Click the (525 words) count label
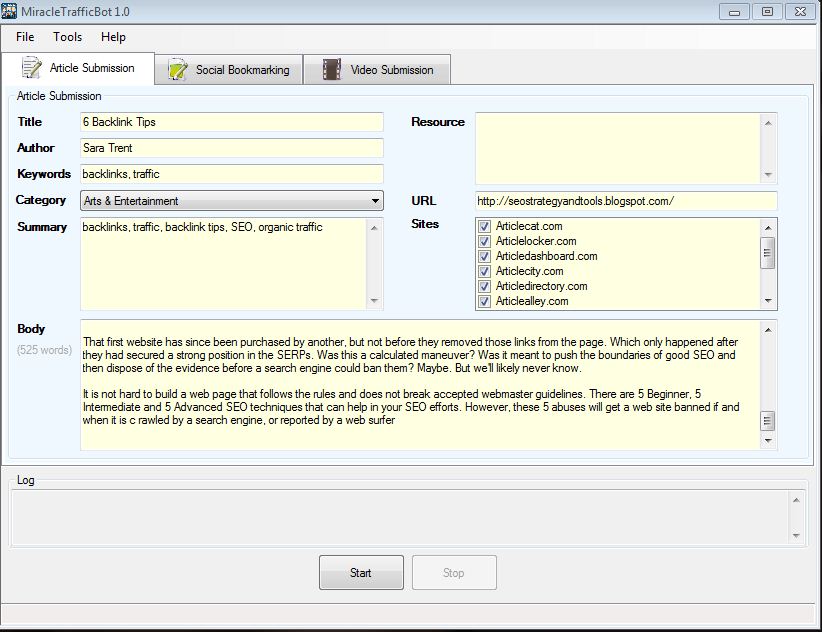The image size is (822, 632). [44, 350]
